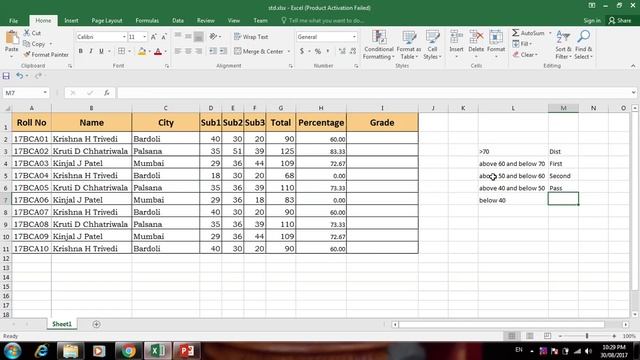Open the Borders icon
This screenshot has width=640, height=360.
(x=122, y=51)
